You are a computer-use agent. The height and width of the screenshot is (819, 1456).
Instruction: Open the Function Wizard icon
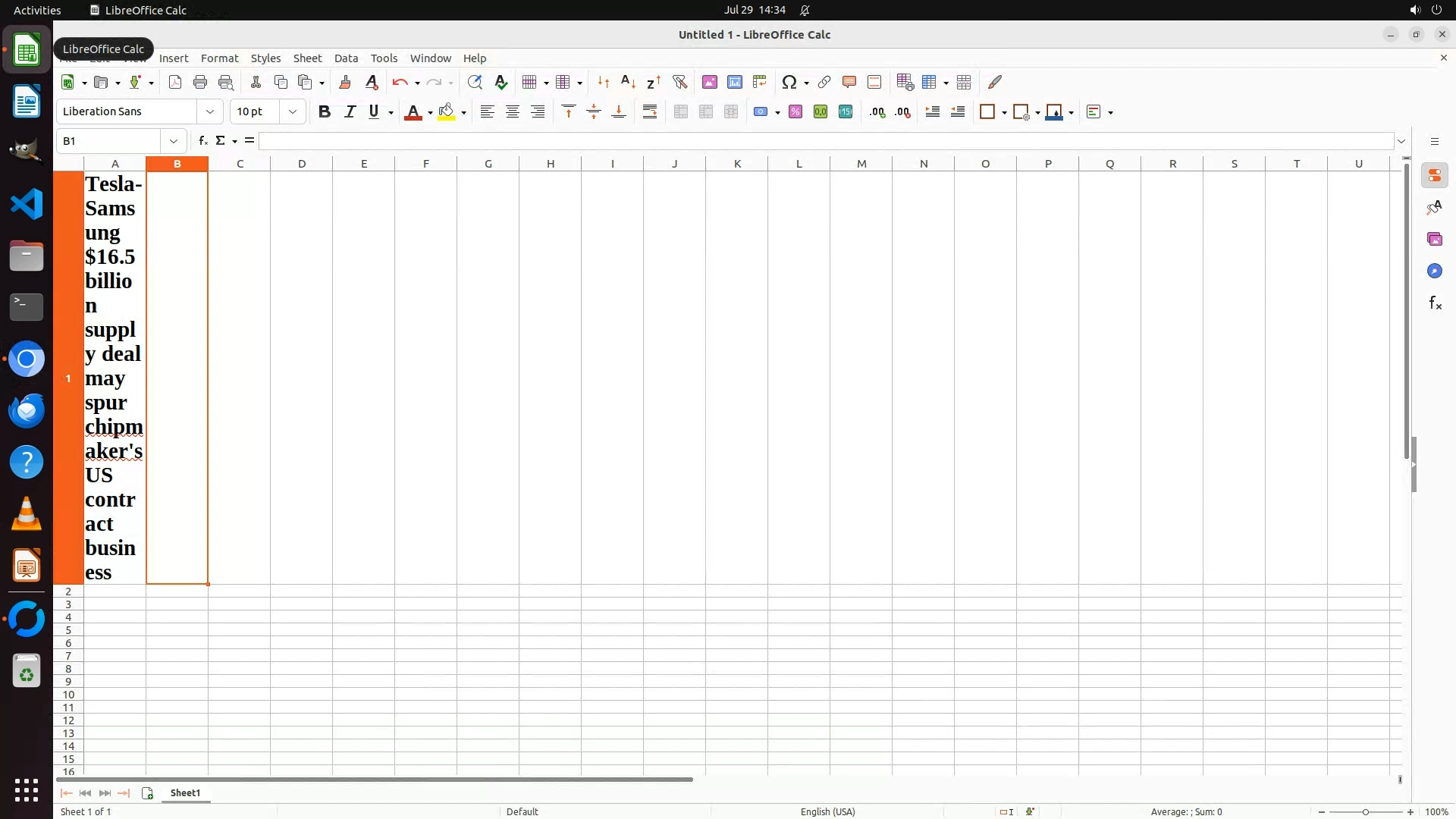click(x=202, y=141)
